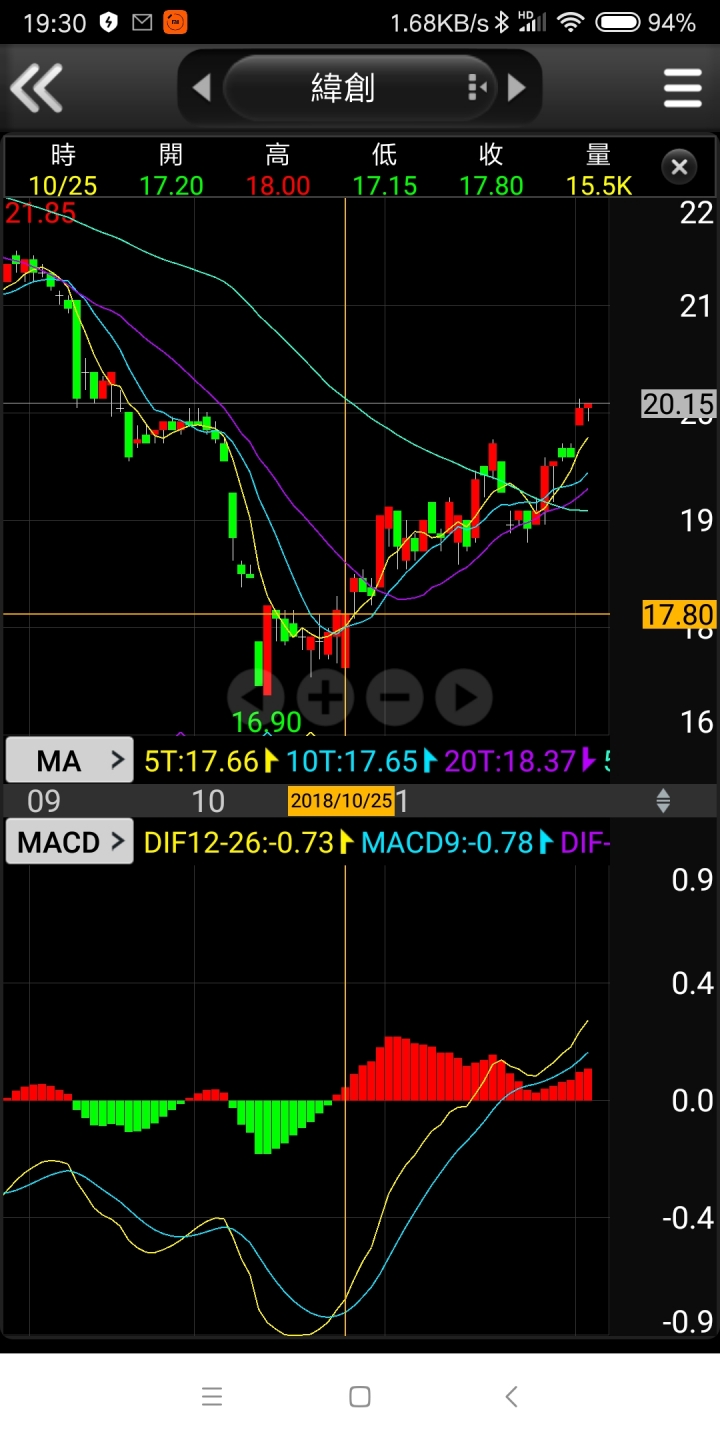Image resolution: width=720 pixels, height=1440 pixels.
Task: Zoom in chart with plus button
Action: point(325,697)
